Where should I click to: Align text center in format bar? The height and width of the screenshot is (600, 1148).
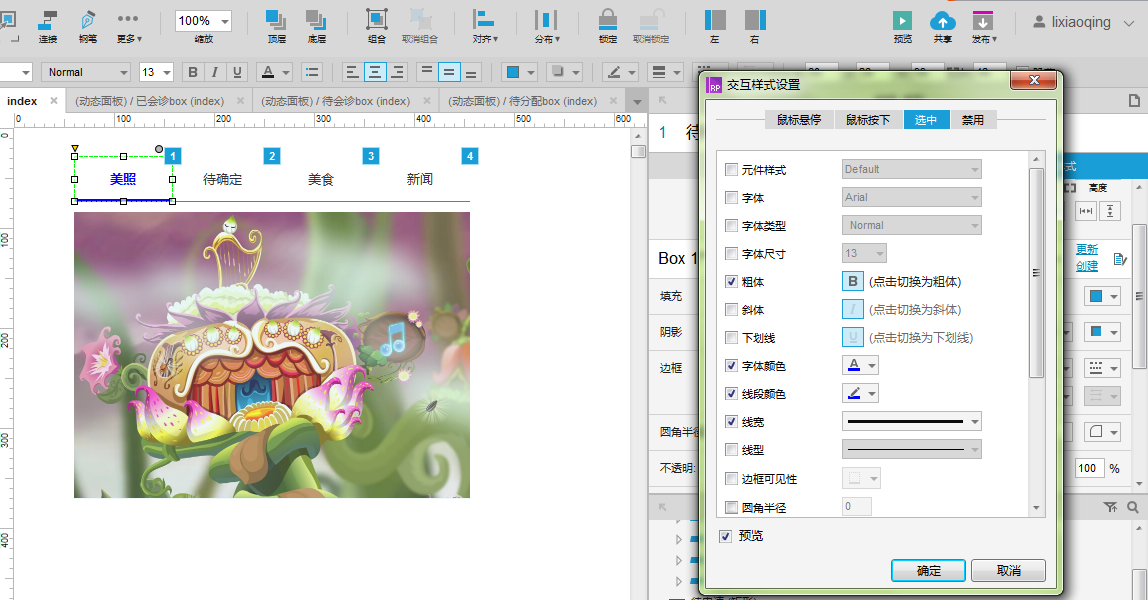point(375,72)
